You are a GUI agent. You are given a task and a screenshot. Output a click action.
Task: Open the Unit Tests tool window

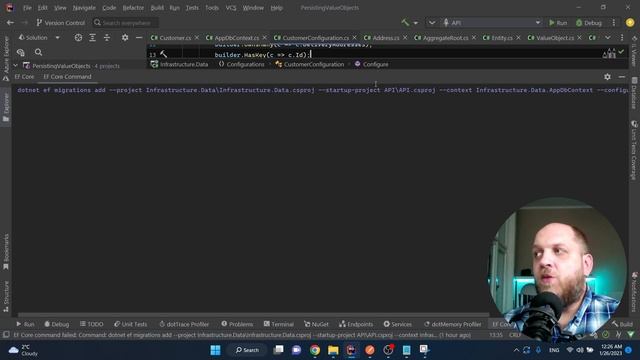point(131,324)
